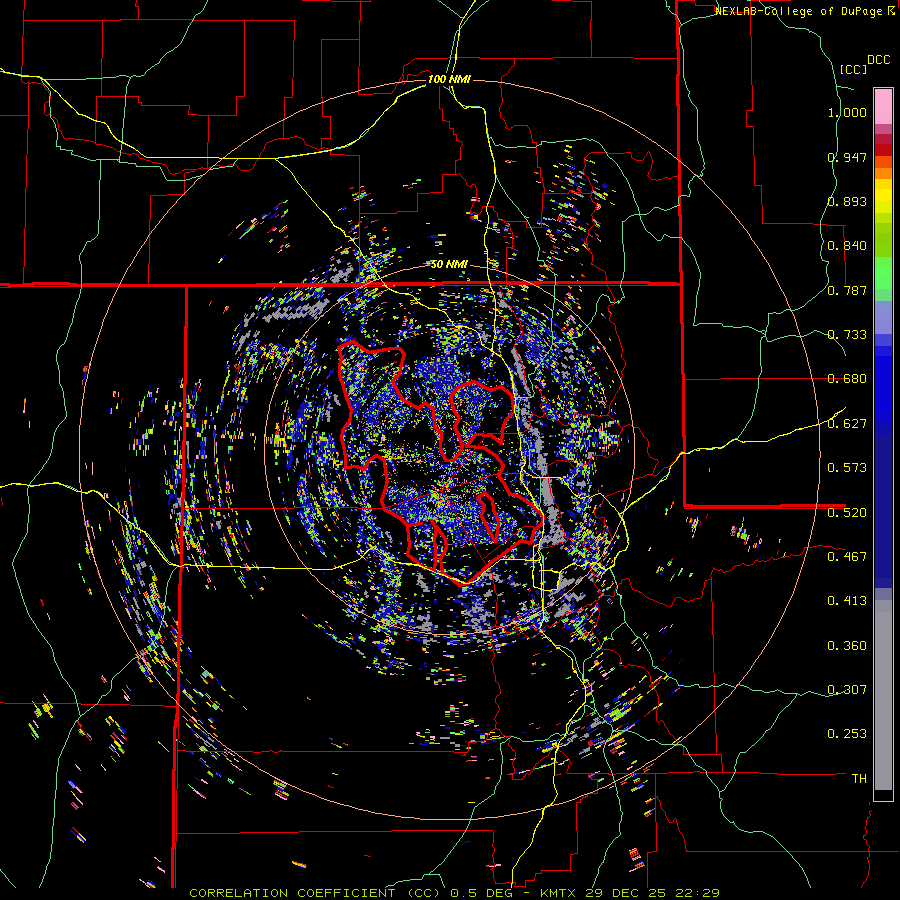
Task: Pick the orange segment of the color bar
Action: pyautogui.click(x=883, y=173)
